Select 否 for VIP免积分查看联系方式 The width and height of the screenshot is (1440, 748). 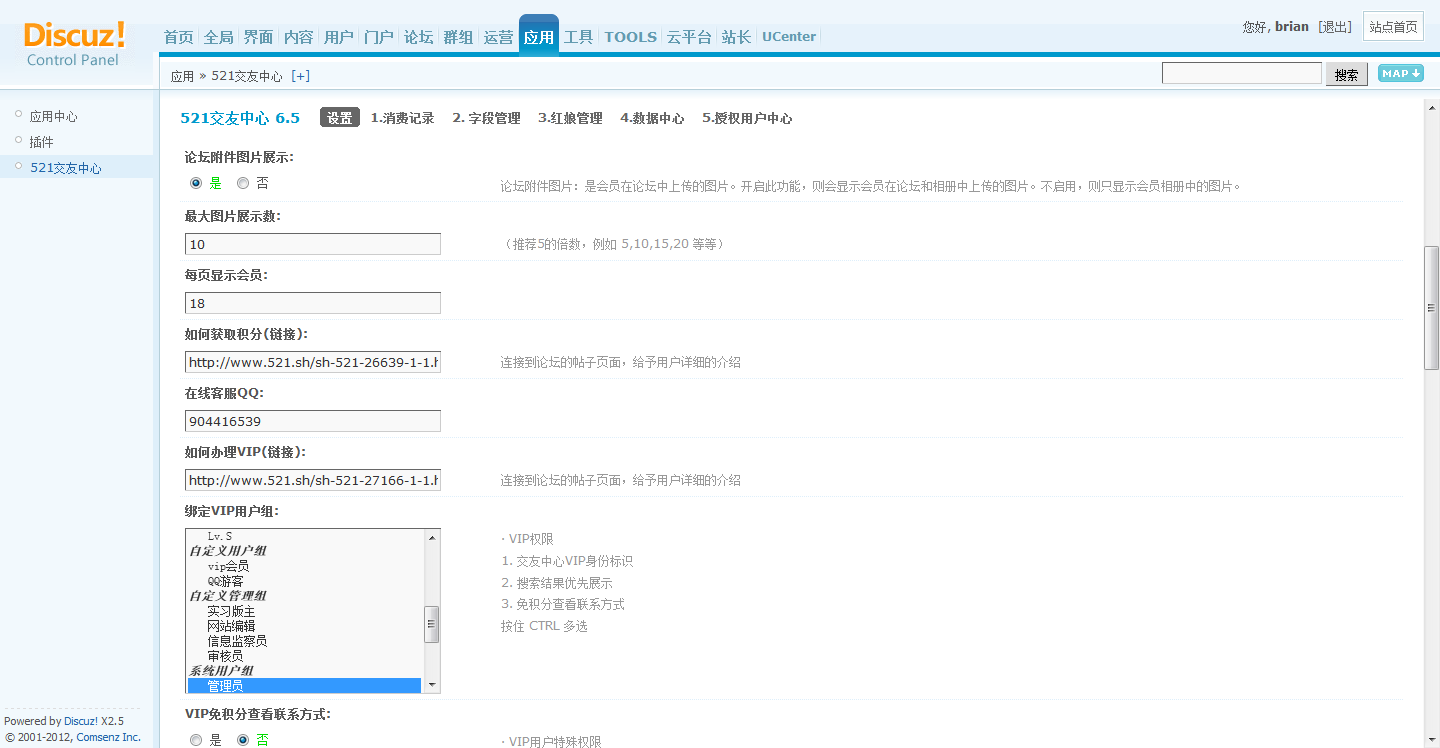pos(243,740)
